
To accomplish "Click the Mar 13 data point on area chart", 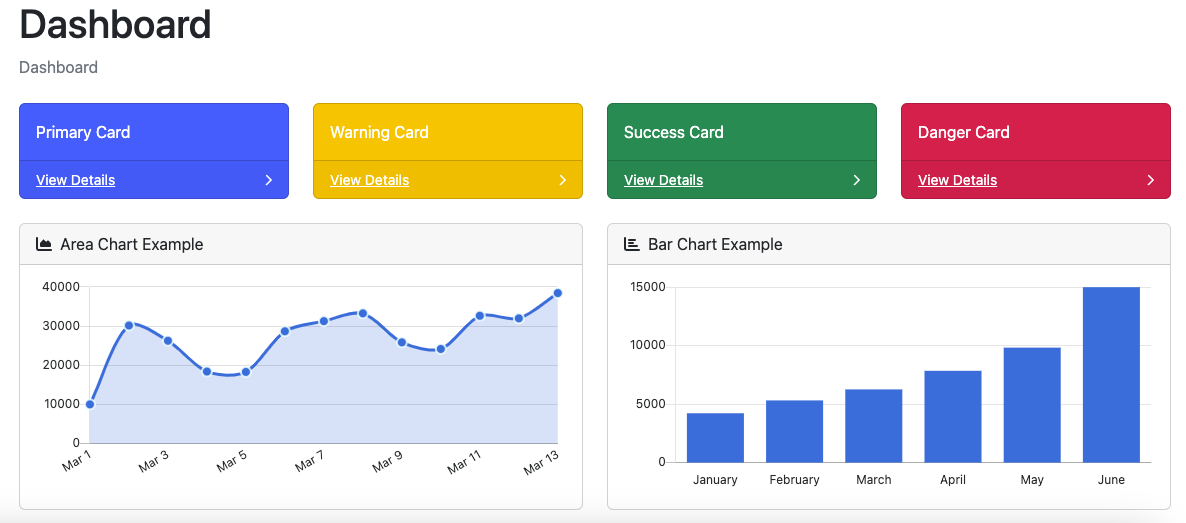I will 557,293.
